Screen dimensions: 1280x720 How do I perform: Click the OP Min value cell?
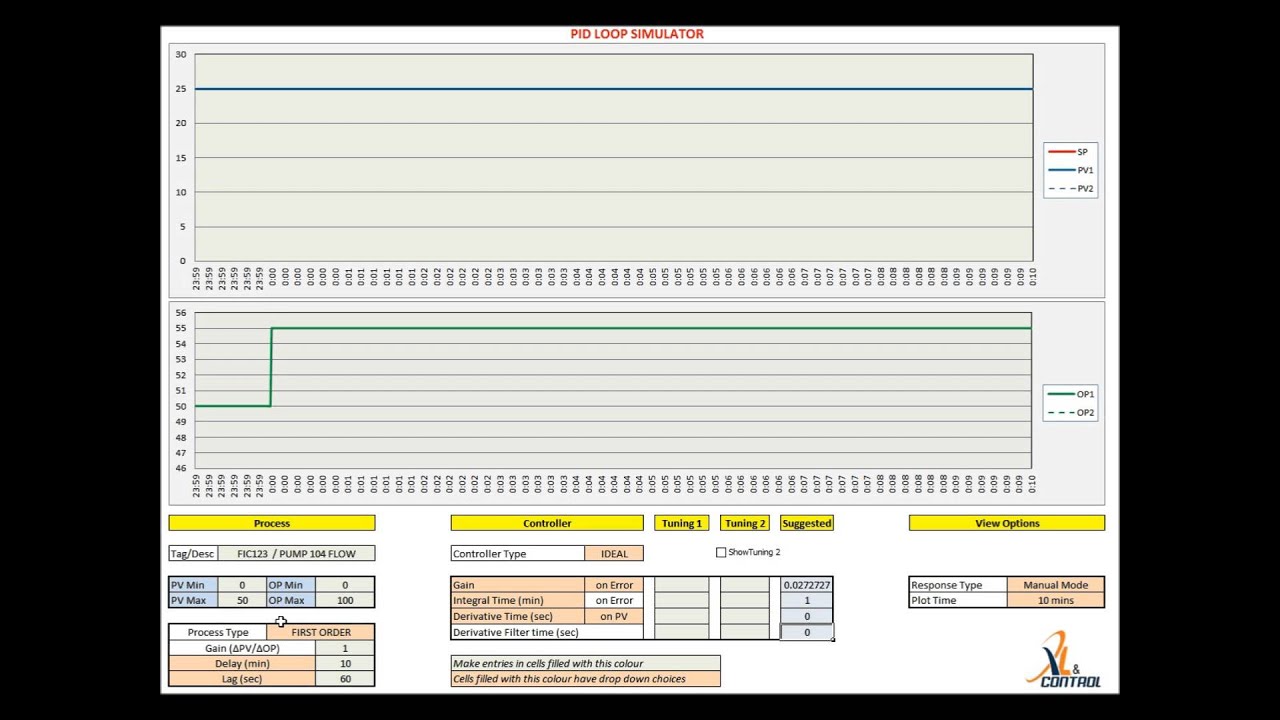tap(345, 585)
